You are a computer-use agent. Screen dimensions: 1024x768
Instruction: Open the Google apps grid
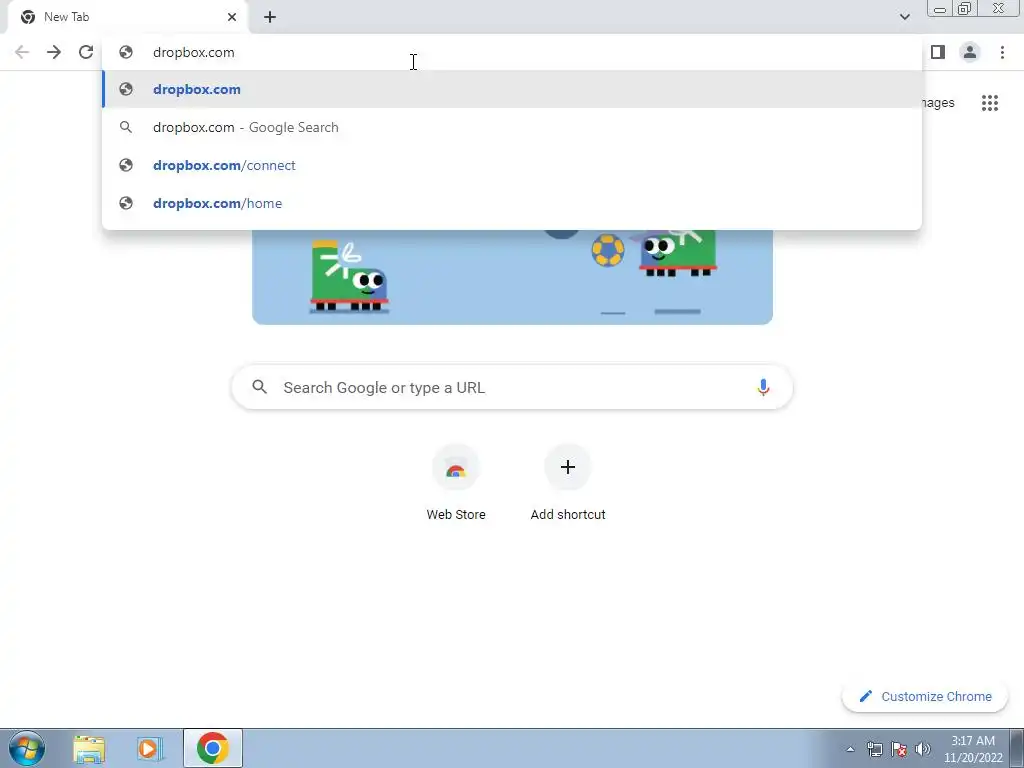tap(989, 103)
